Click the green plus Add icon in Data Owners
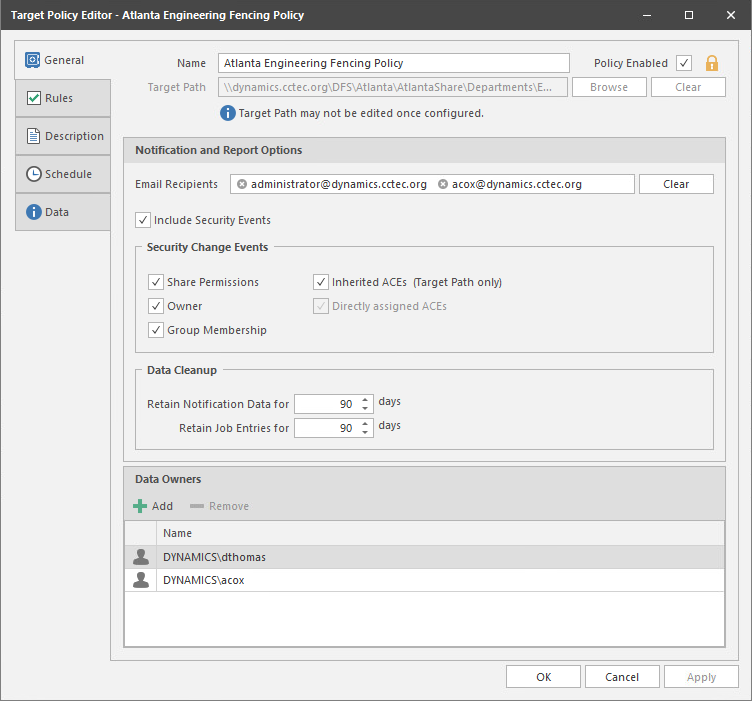This screenshot has width=752, height=701. click(x=140, y=506)
